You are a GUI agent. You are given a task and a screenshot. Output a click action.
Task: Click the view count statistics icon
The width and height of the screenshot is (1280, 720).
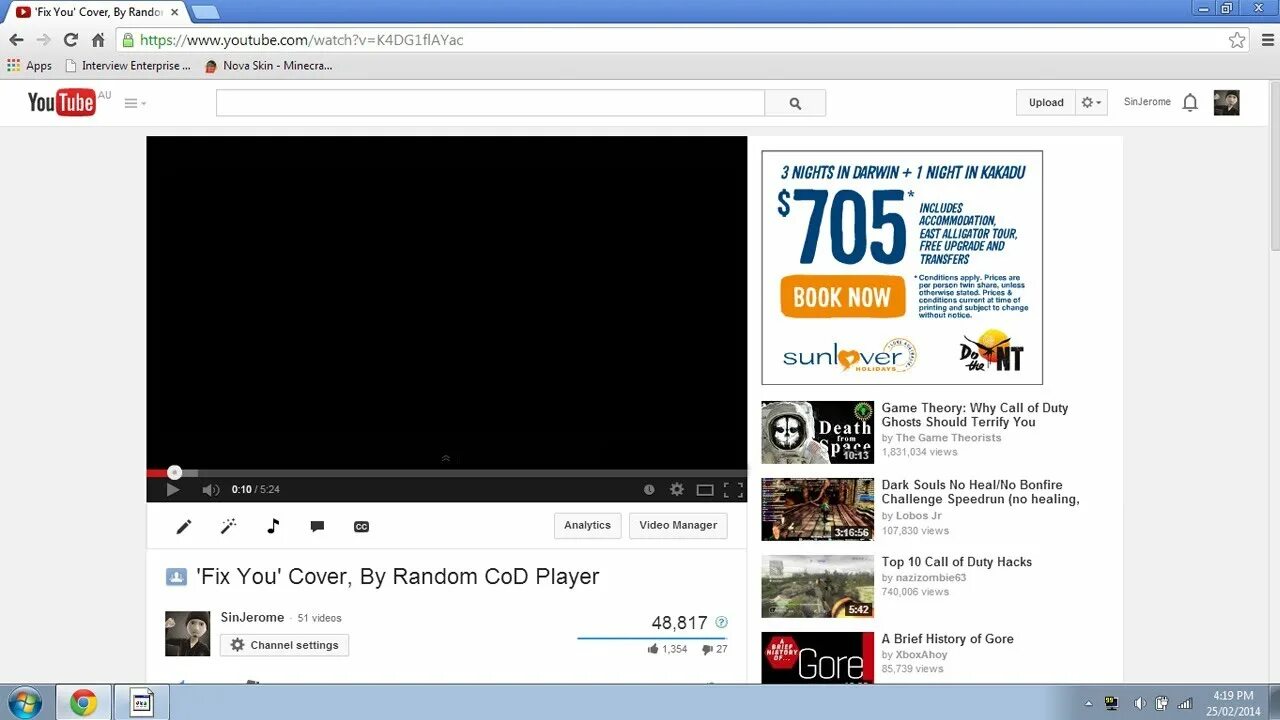[722, 622]
